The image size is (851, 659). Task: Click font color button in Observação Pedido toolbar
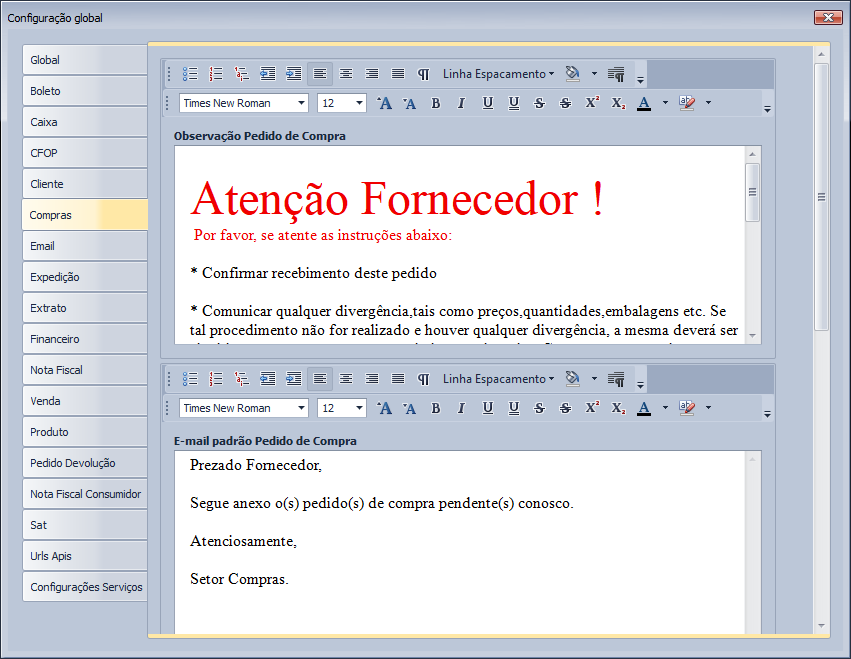pos(644,103)
